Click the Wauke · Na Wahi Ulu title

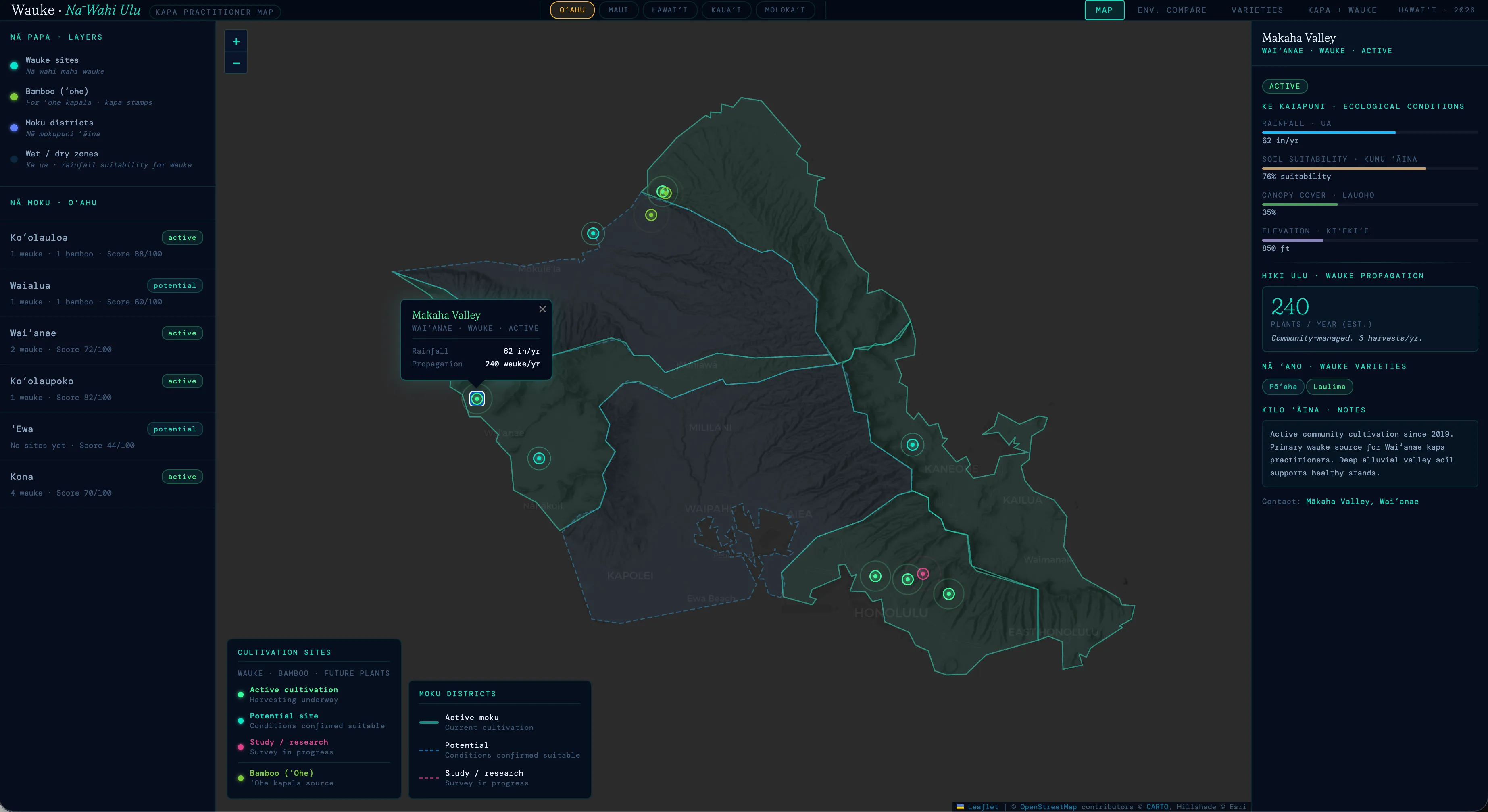(x=76, y=10)
